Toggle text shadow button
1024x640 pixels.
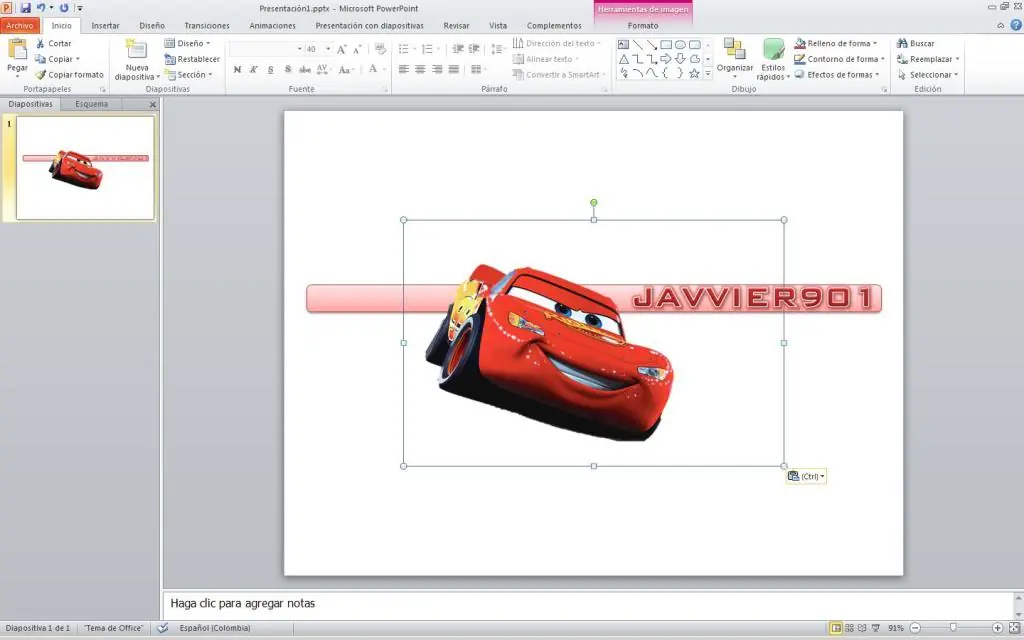pos(287,69)
